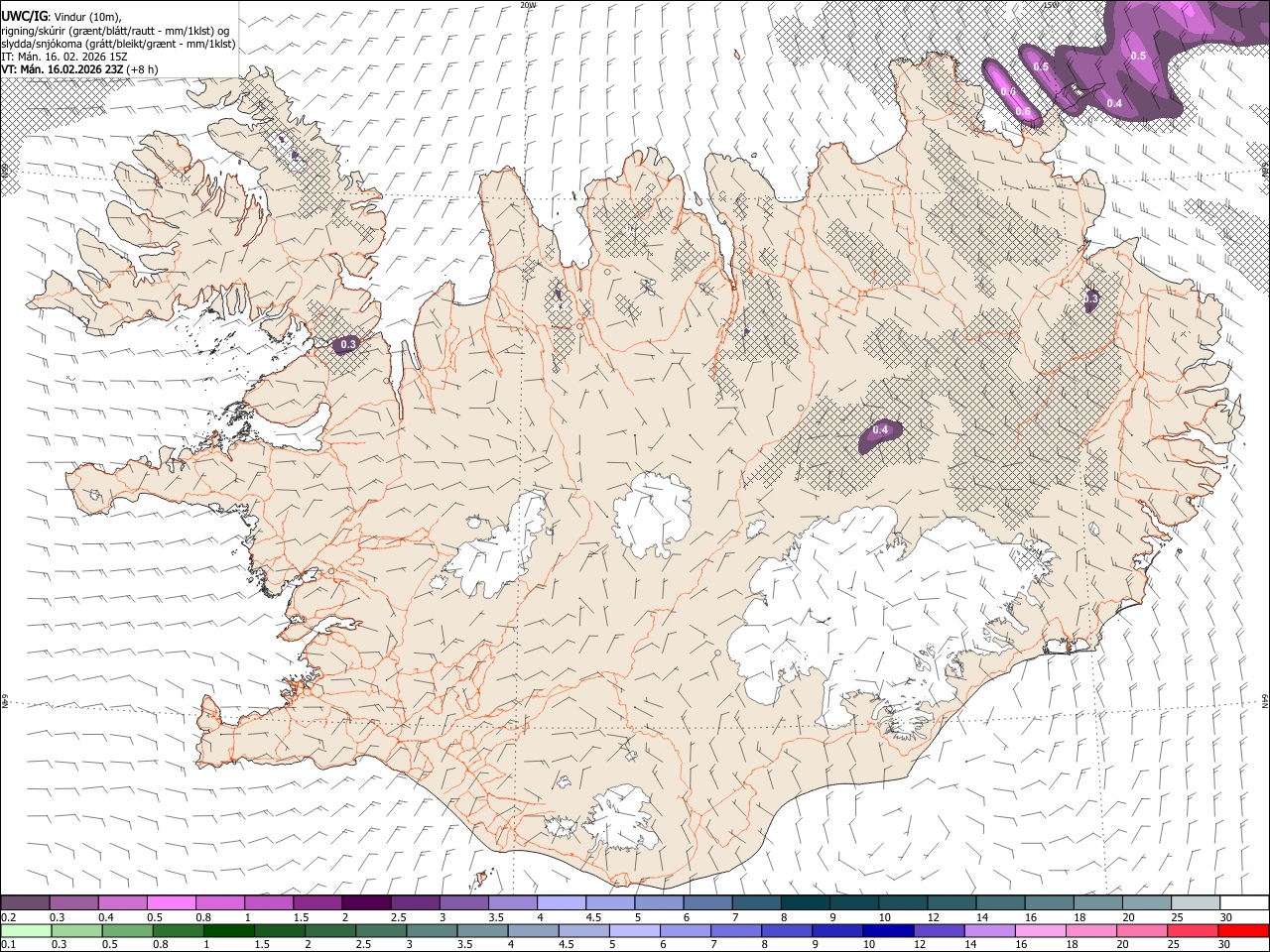Pick the pink rain-scale swatch labeled 20
The height and width of the screenshot is (952, 1270).
[x=1141, y=930]
